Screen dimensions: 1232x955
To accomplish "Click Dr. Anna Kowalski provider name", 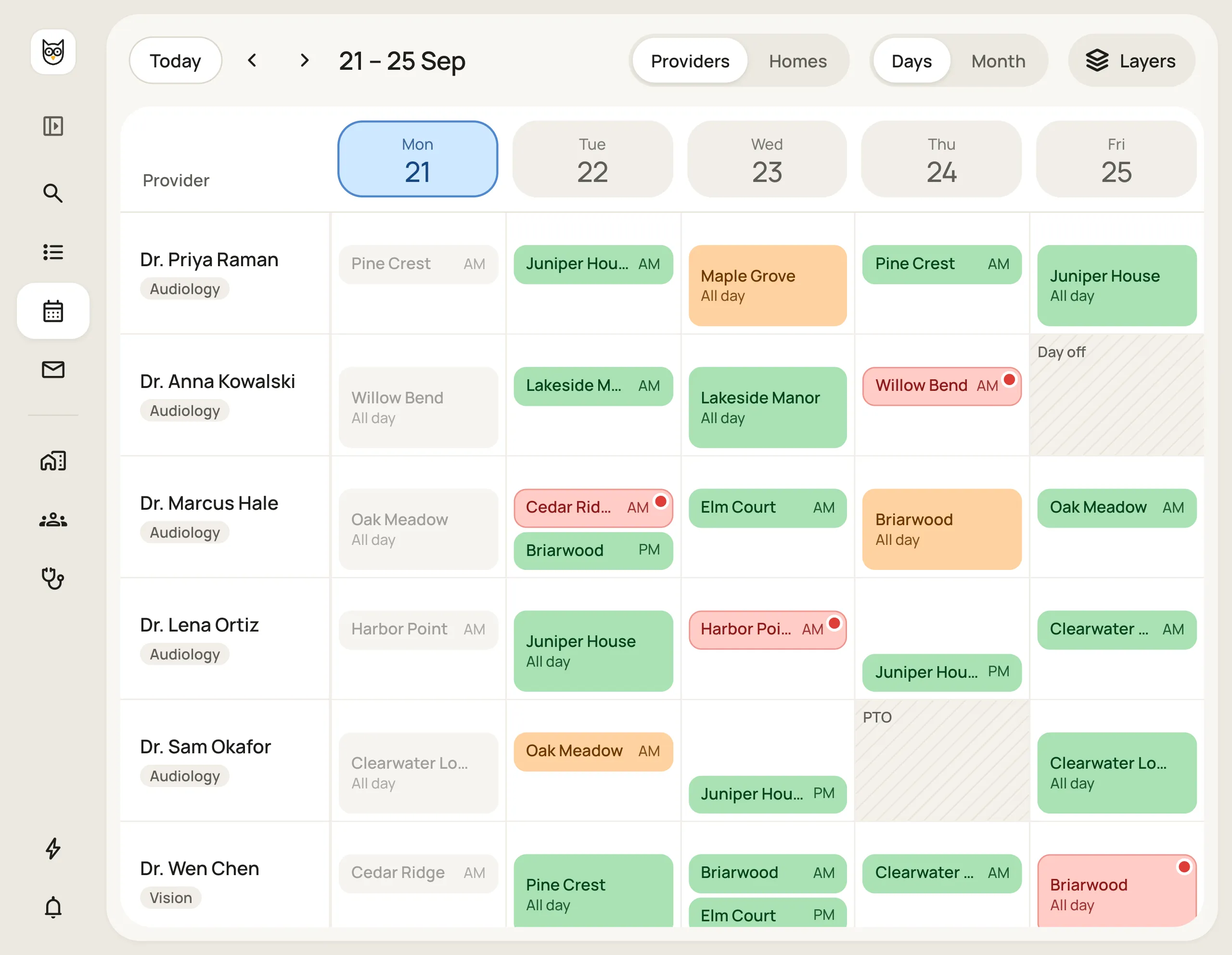I will pyautogui.click(x=217, y=381).
